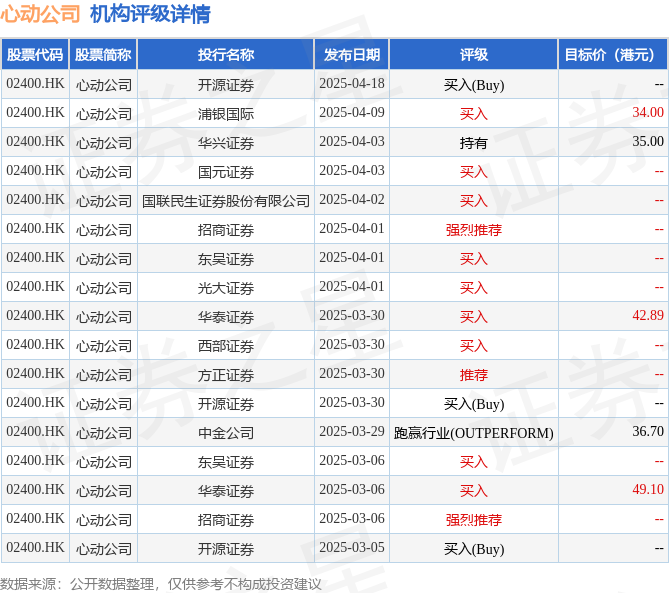The height and width of the screenshot is (593, 669).
Task: Click the date 2025-03-05
Action: [352, 547]
